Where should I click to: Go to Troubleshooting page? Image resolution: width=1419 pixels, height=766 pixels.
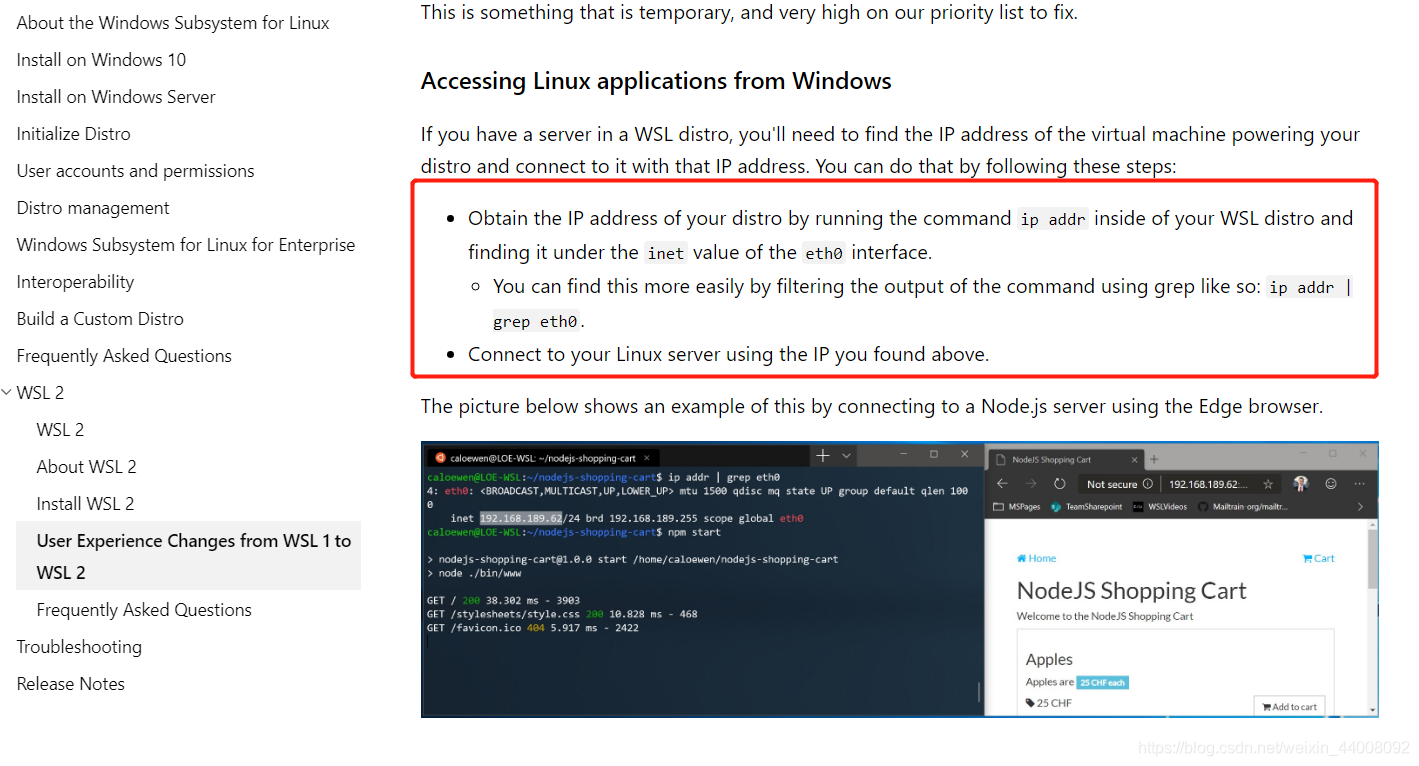[79, 647]
